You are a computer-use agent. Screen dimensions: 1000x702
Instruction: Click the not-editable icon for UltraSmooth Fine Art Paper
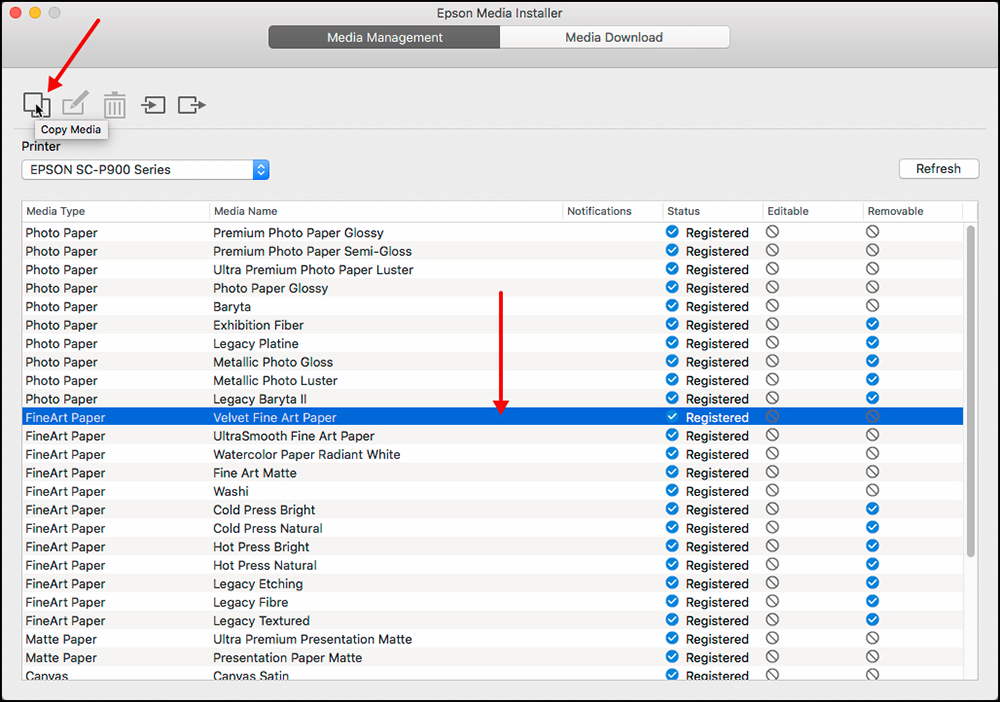[x=772, y=435]
